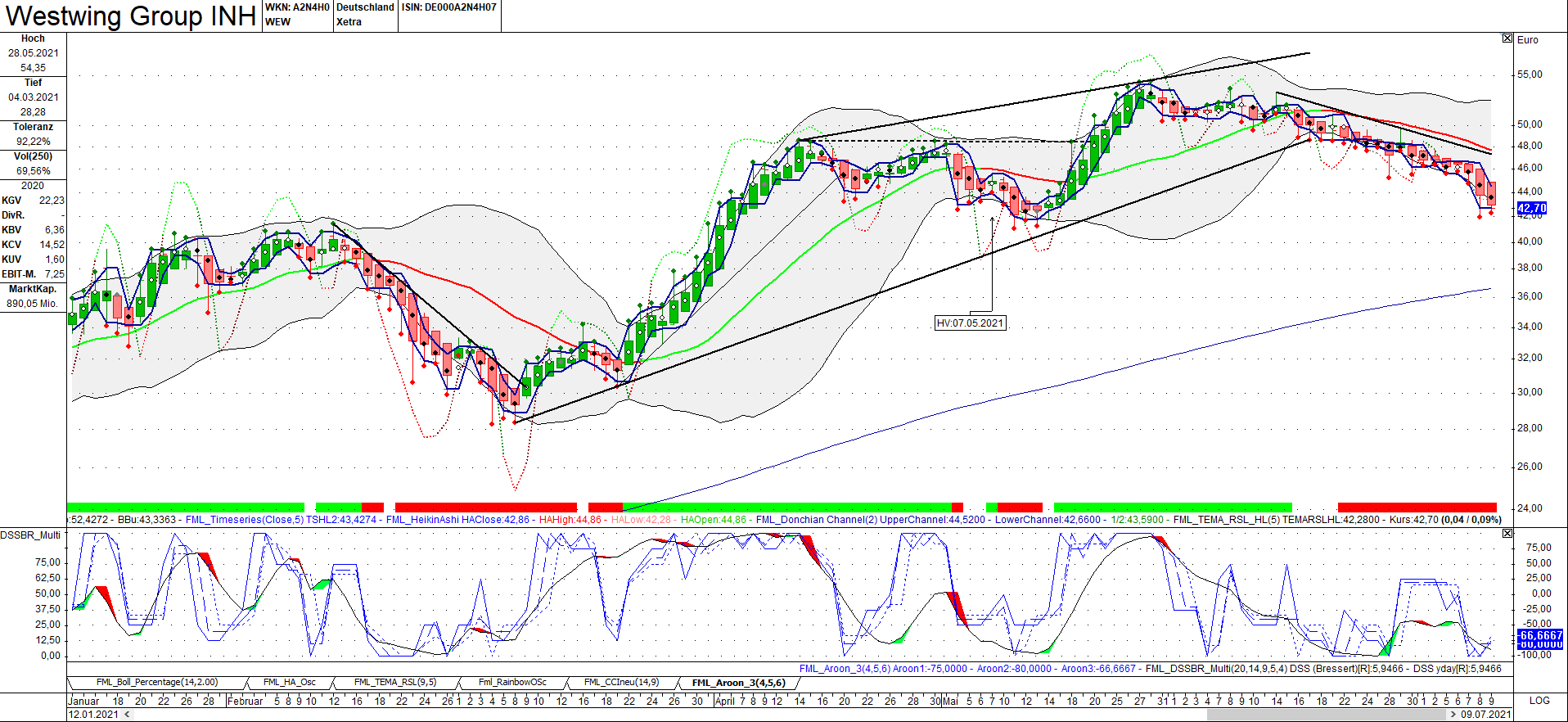This screenshot has width=1568, height=722.
Task: Close the main price chart panel
Action: click(1507, 38)
